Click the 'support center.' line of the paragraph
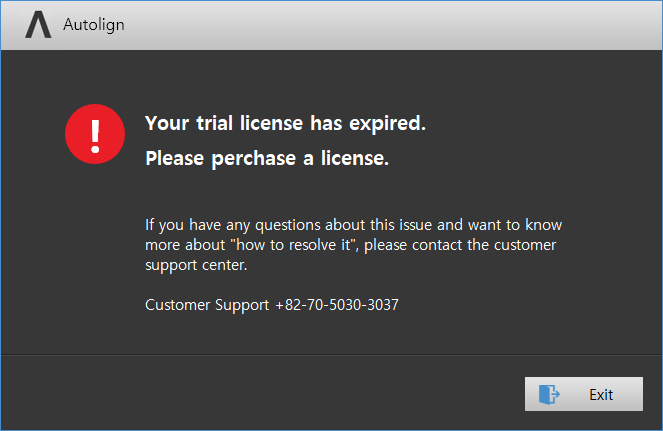Screen dimensions: 663x431 pyautogui.click(x=196, y=265)
